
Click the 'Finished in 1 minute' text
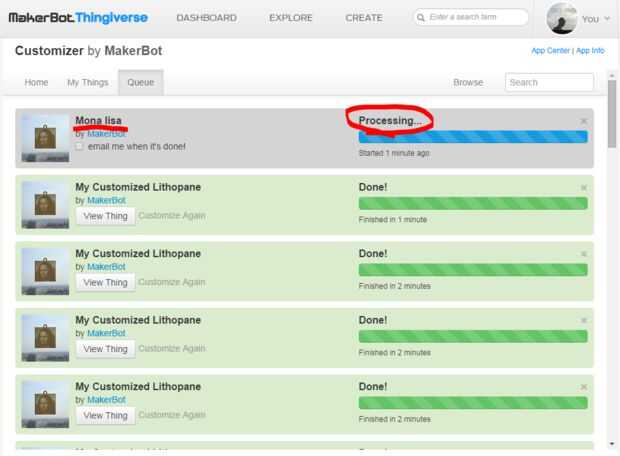[x=393, y=219]
